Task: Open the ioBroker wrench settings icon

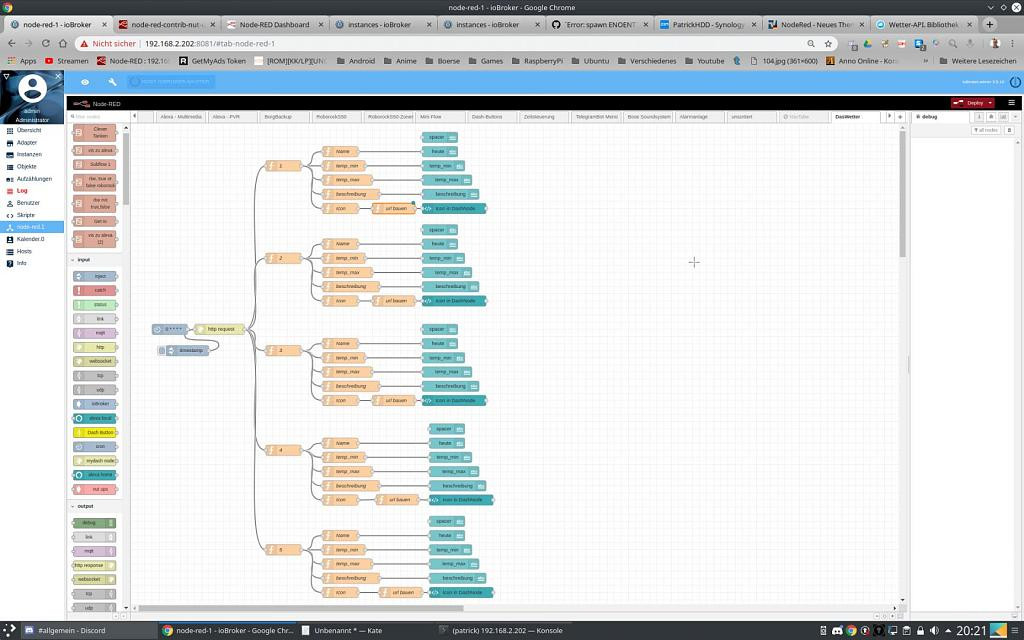Action: (x=112, y=82)
